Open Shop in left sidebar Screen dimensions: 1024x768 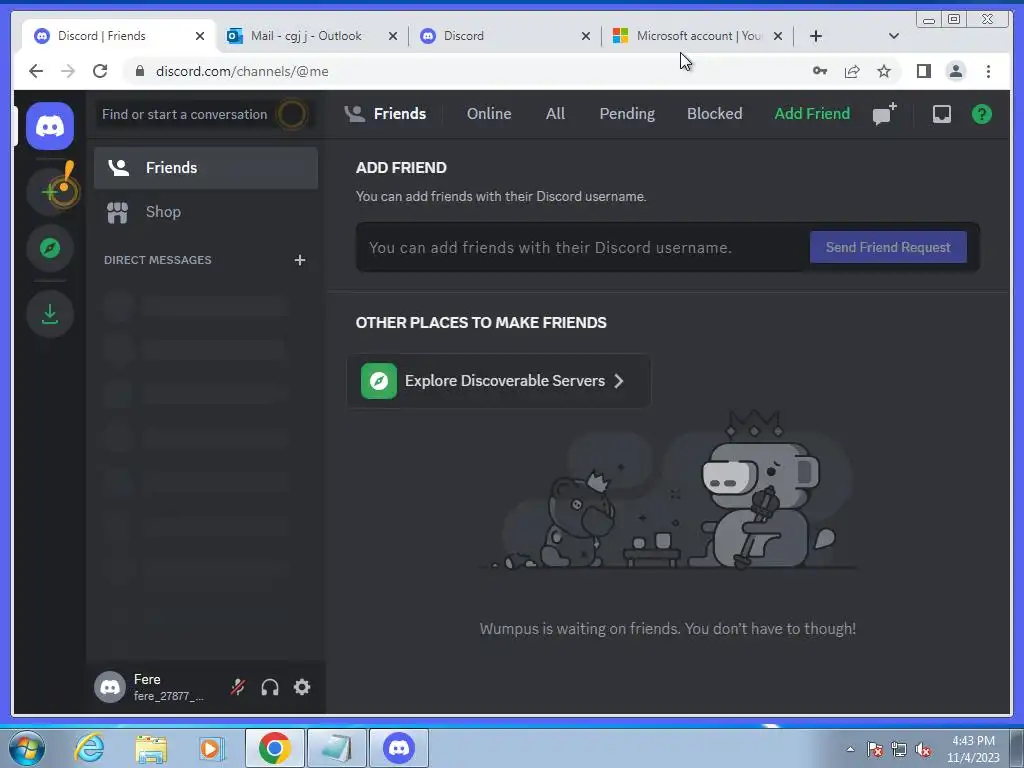[x=206, y=212]
